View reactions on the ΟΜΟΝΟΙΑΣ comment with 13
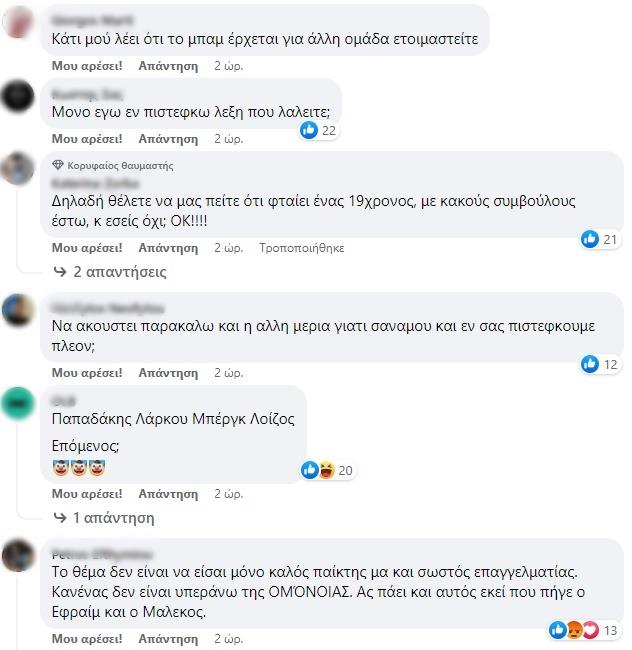 (584, 630)
